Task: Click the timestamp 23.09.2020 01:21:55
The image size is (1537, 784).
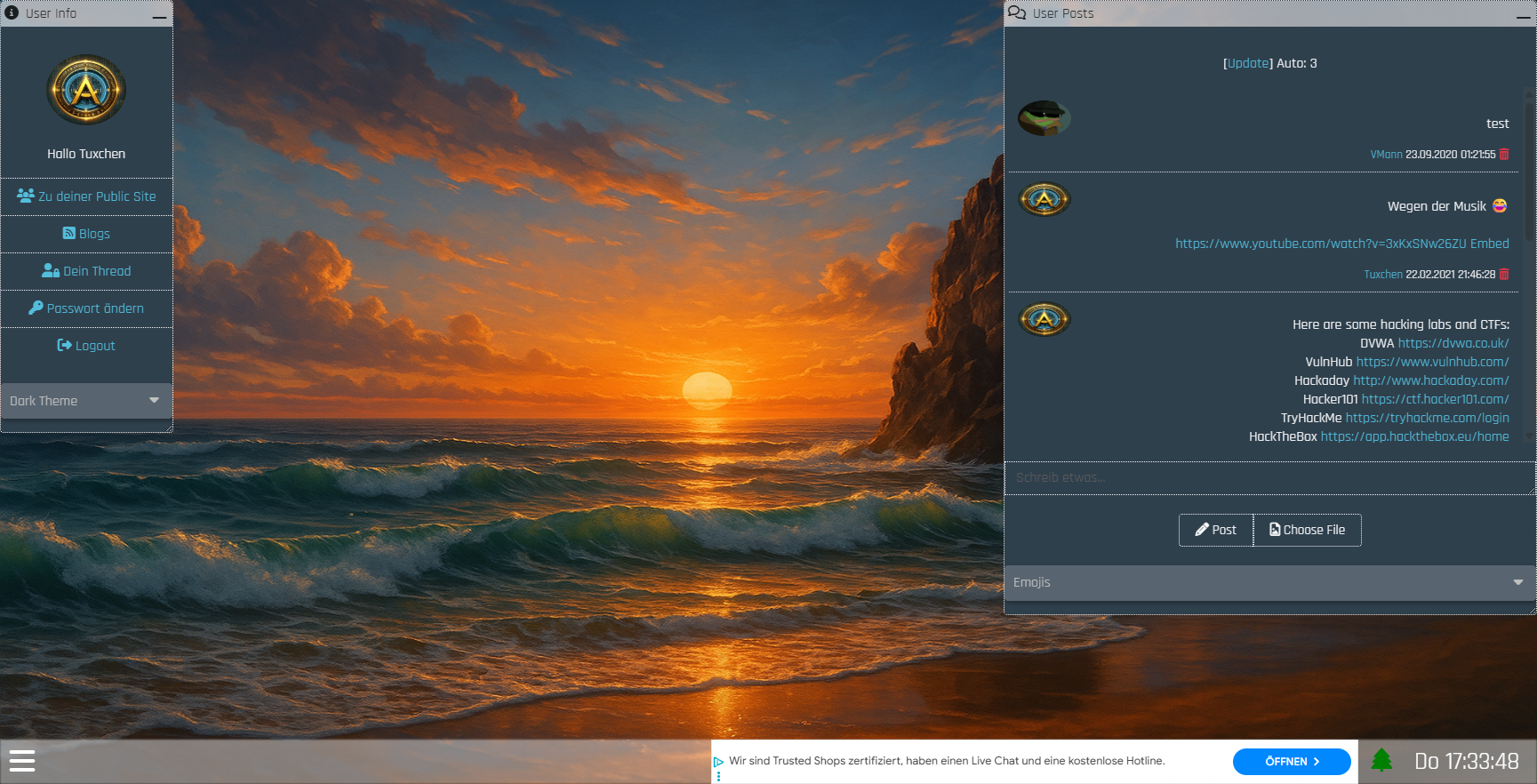Action: [x=1451, y=155]
